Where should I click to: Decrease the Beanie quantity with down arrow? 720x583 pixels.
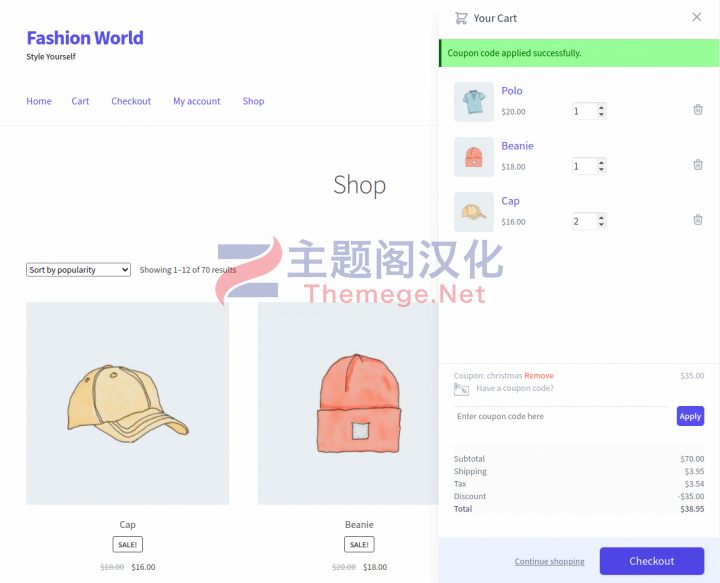pyautogui.click(x=601, y=169)
